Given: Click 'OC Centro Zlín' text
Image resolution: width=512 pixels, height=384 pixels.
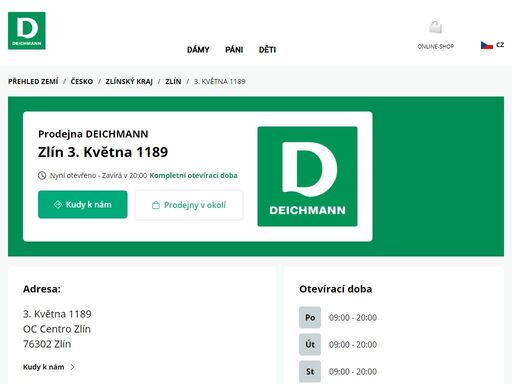Looking at the screenshot, I should [x=57, y=329].
